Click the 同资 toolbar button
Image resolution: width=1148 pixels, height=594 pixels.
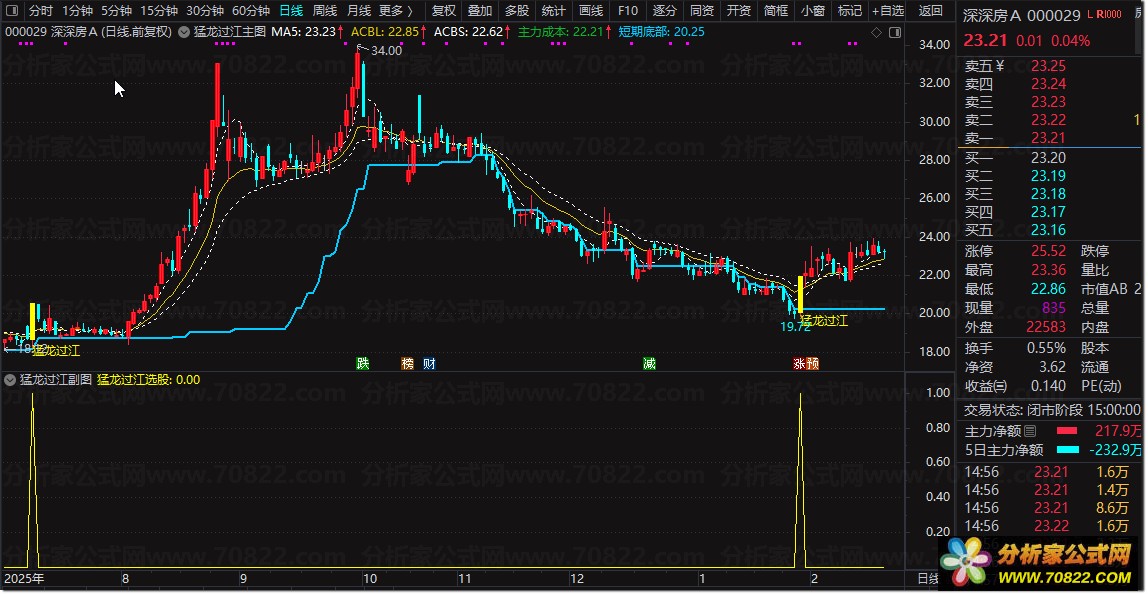click(702, 11)
